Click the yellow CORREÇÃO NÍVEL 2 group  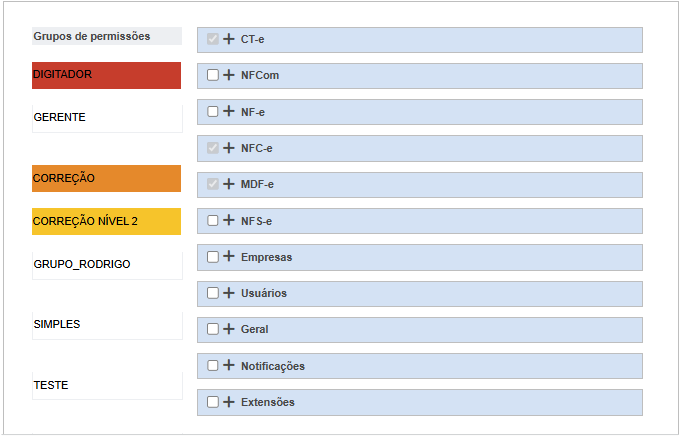click(107, 221)
